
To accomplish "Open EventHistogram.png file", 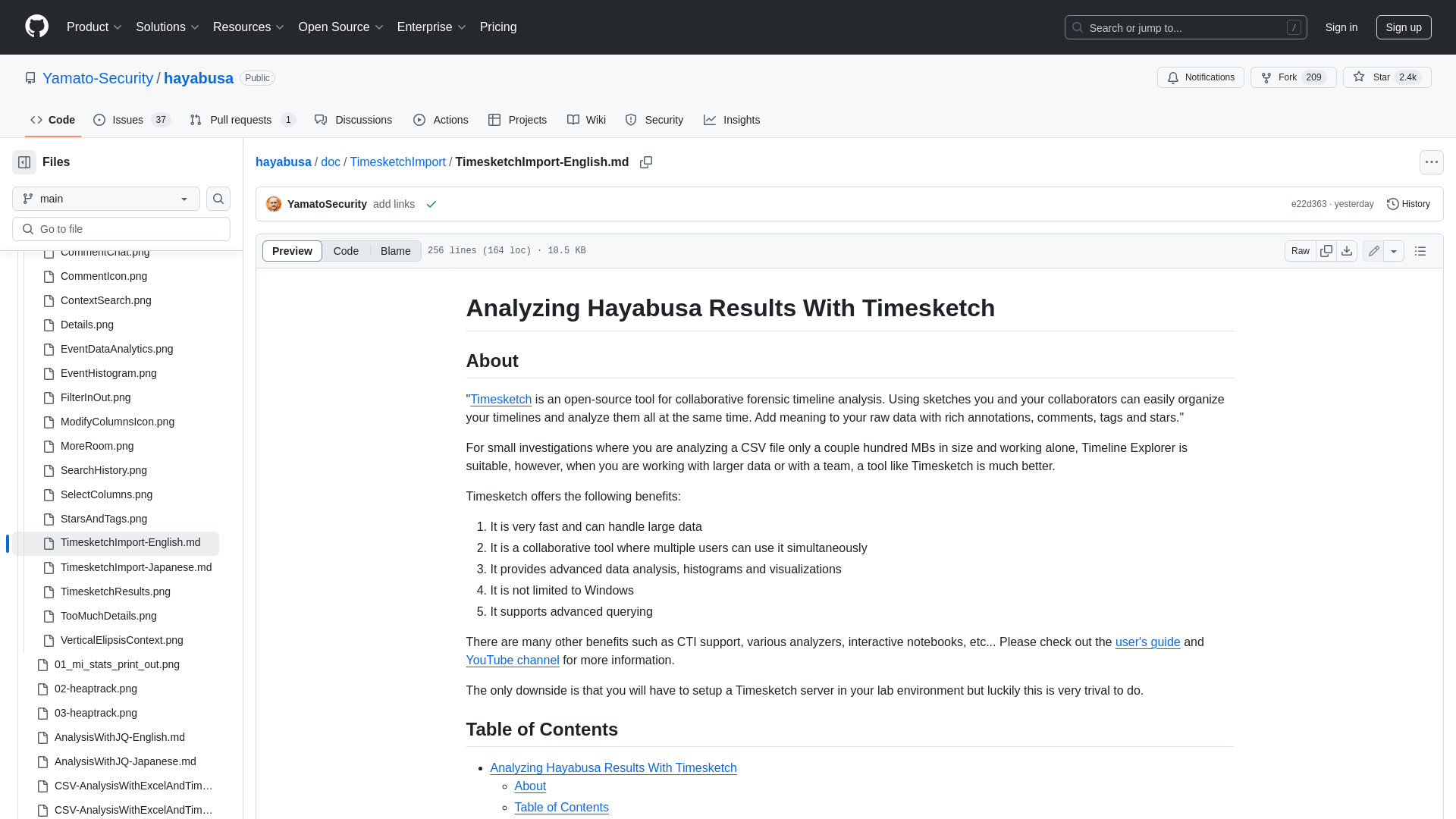I will click(108, 373).
